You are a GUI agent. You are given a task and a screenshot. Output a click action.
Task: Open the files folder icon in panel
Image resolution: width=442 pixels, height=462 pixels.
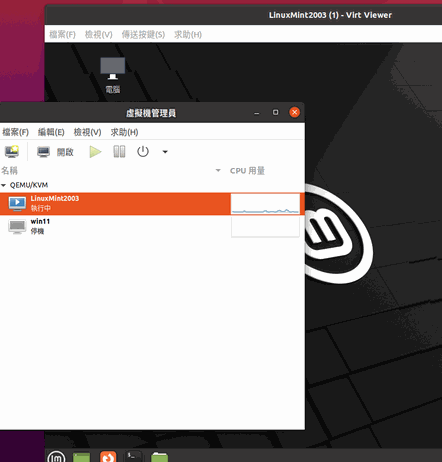tap(159, 457)
